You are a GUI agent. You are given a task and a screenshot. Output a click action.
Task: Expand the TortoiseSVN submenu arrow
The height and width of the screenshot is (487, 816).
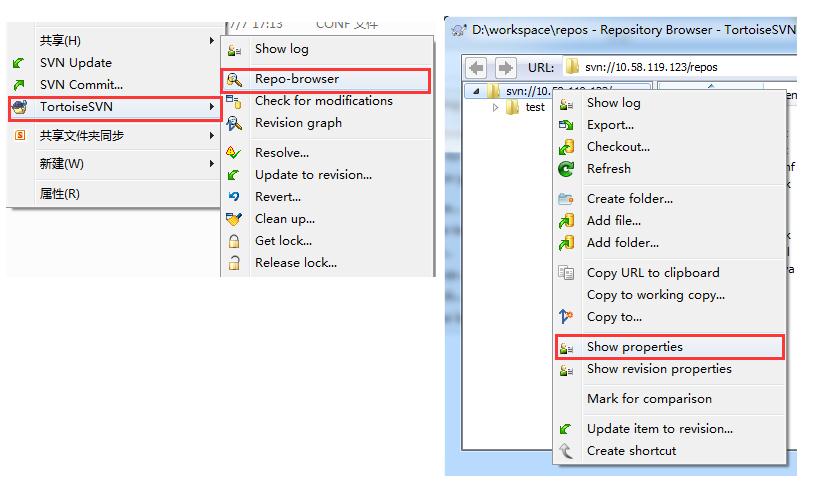[211, 107]
